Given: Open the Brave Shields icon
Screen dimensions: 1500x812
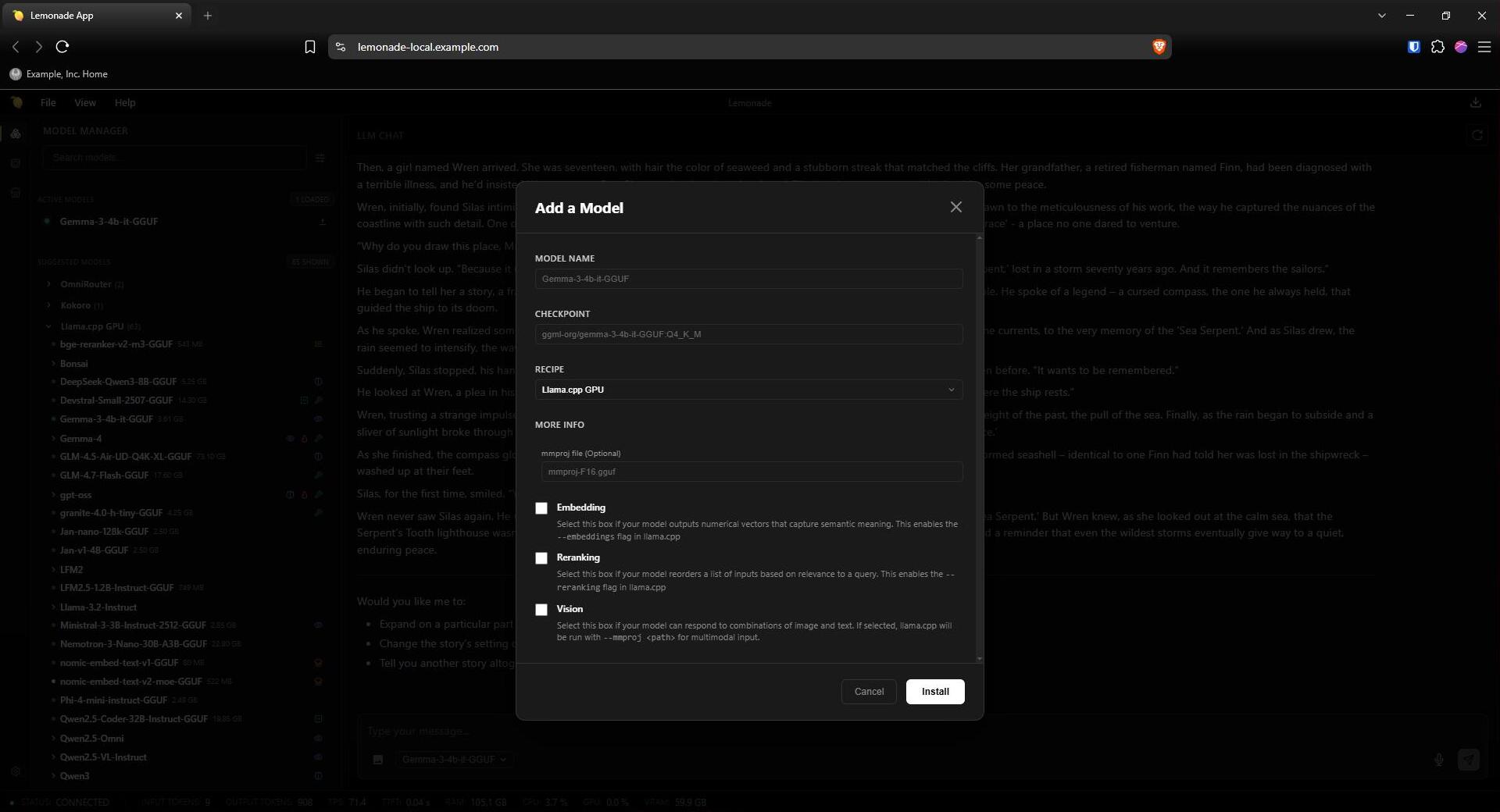Looking at the screenshot, I should [x=1159, y=47].
